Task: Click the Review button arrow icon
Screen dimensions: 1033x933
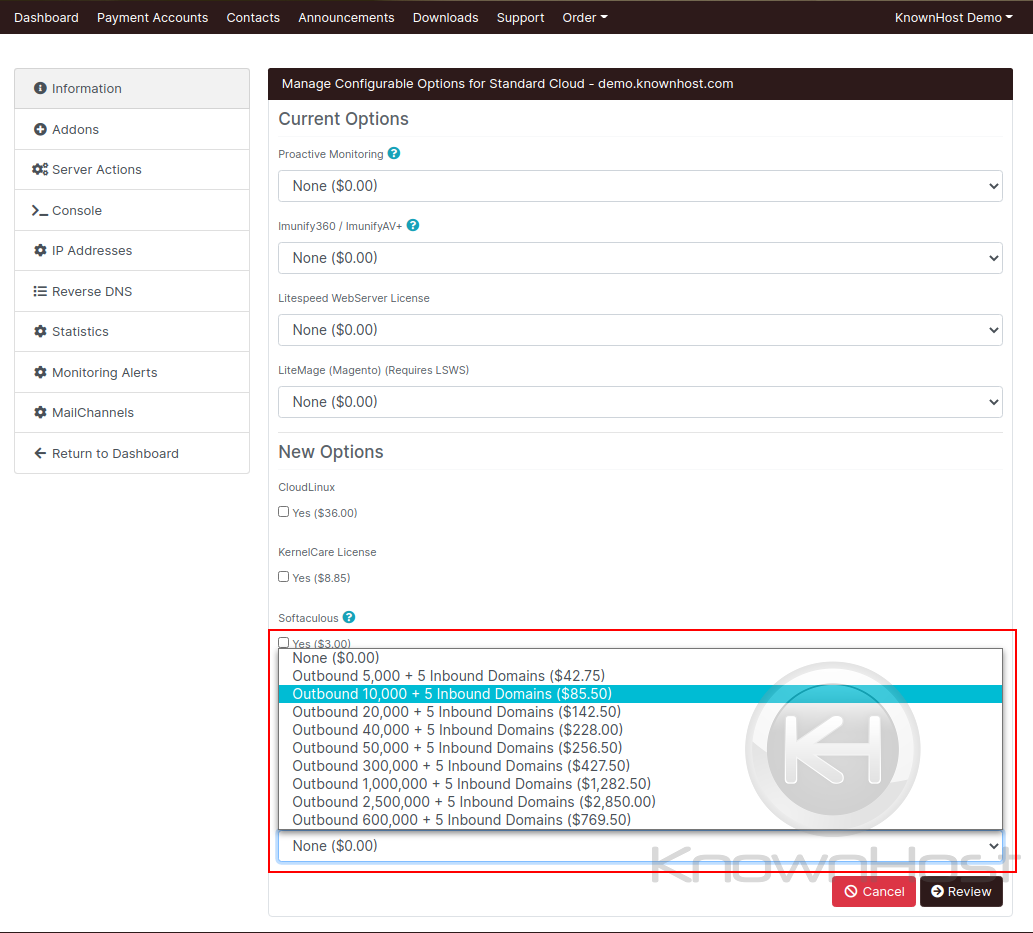Action: [937, 891]
